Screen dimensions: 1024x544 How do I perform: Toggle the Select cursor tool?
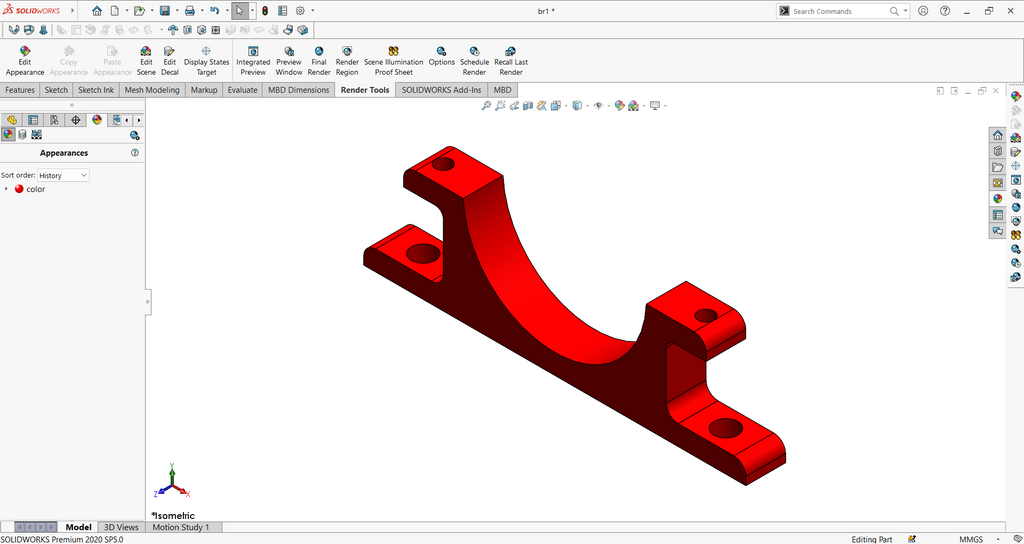240,11
